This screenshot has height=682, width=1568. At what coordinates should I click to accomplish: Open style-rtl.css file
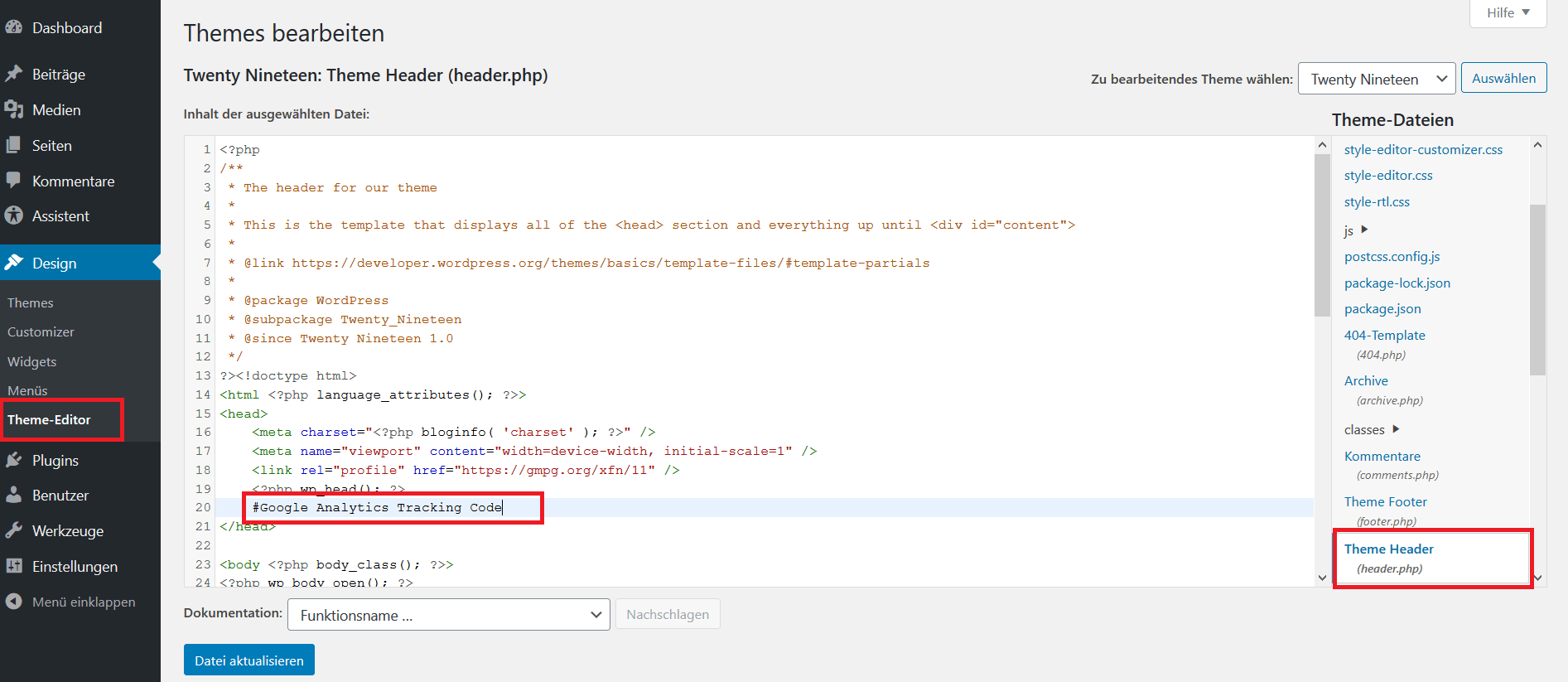pyautogui.click(x=1377, y=201)
